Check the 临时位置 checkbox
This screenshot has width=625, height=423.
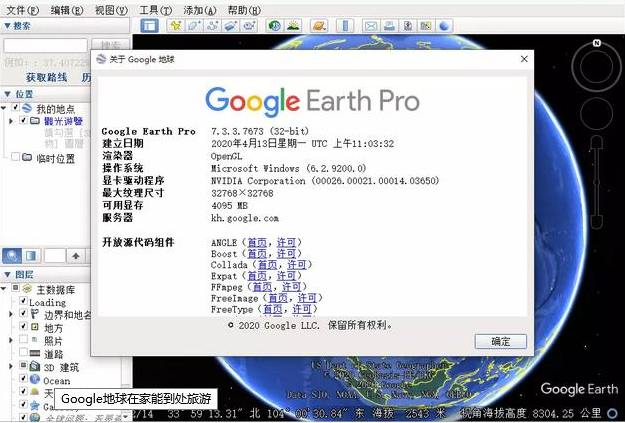click(x=16, y=157)
